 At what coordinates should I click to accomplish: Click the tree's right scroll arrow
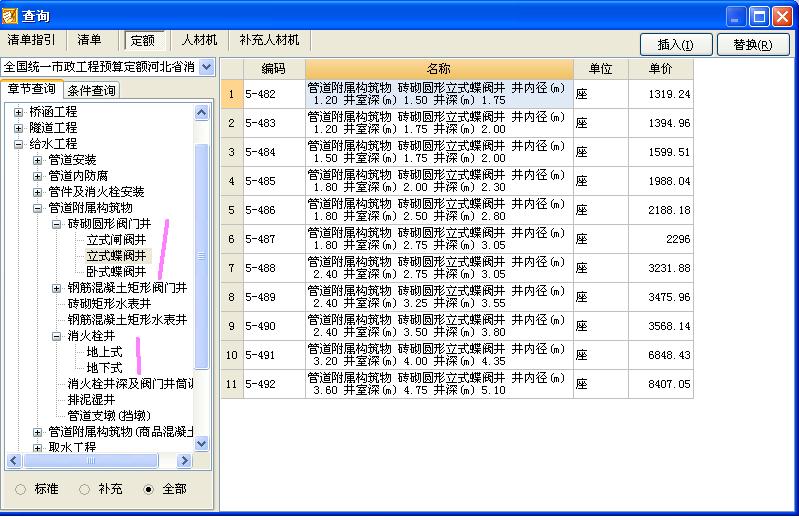click(184, 461)
